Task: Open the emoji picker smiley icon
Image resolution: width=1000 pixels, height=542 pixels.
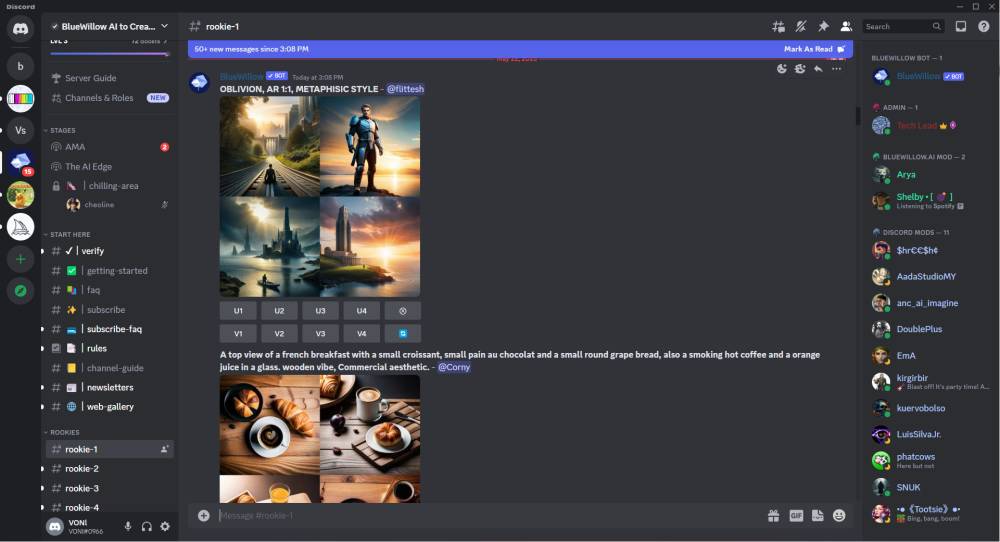Action: point(839,515)
